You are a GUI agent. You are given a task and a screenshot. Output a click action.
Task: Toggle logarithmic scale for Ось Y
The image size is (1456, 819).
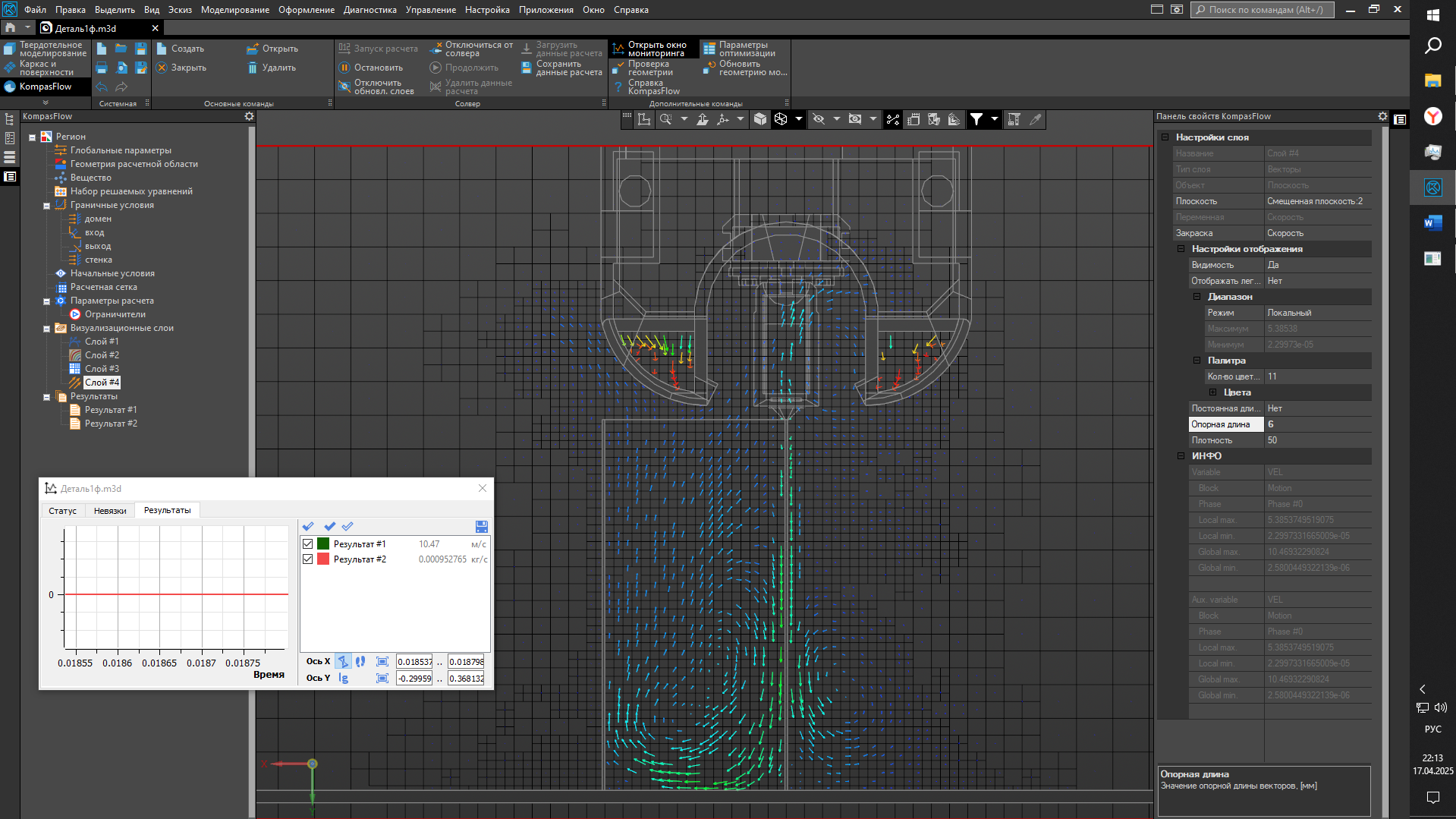(x=344, y=679)
